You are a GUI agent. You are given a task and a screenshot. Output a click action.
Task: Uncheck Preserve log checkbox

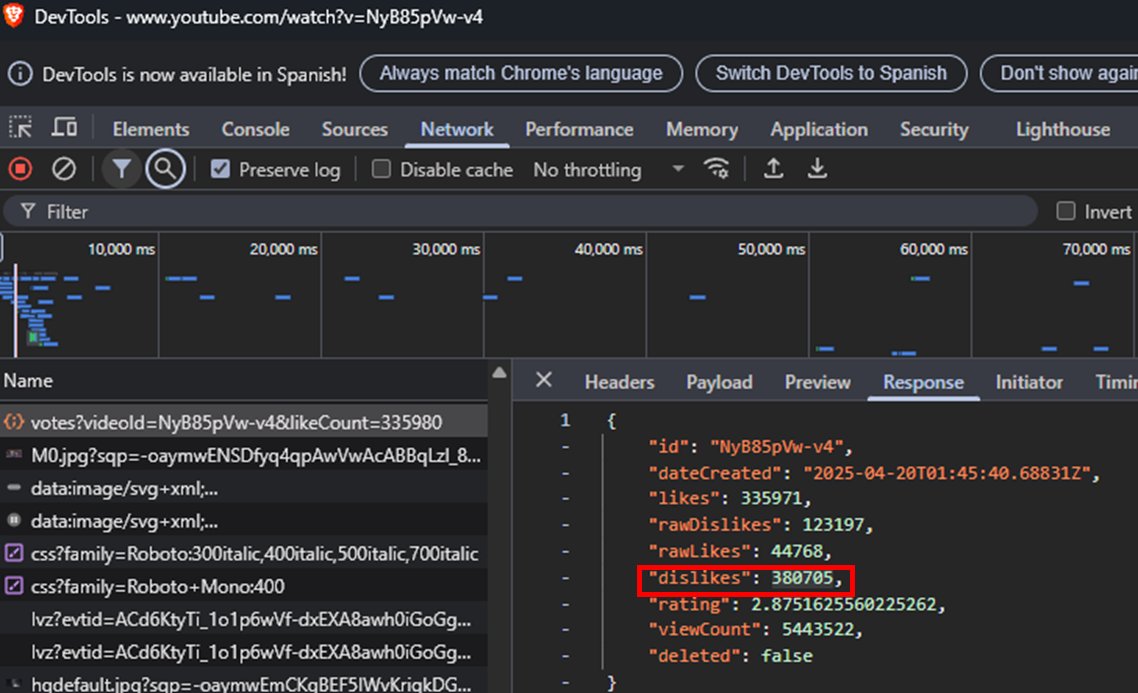(220, 169)
